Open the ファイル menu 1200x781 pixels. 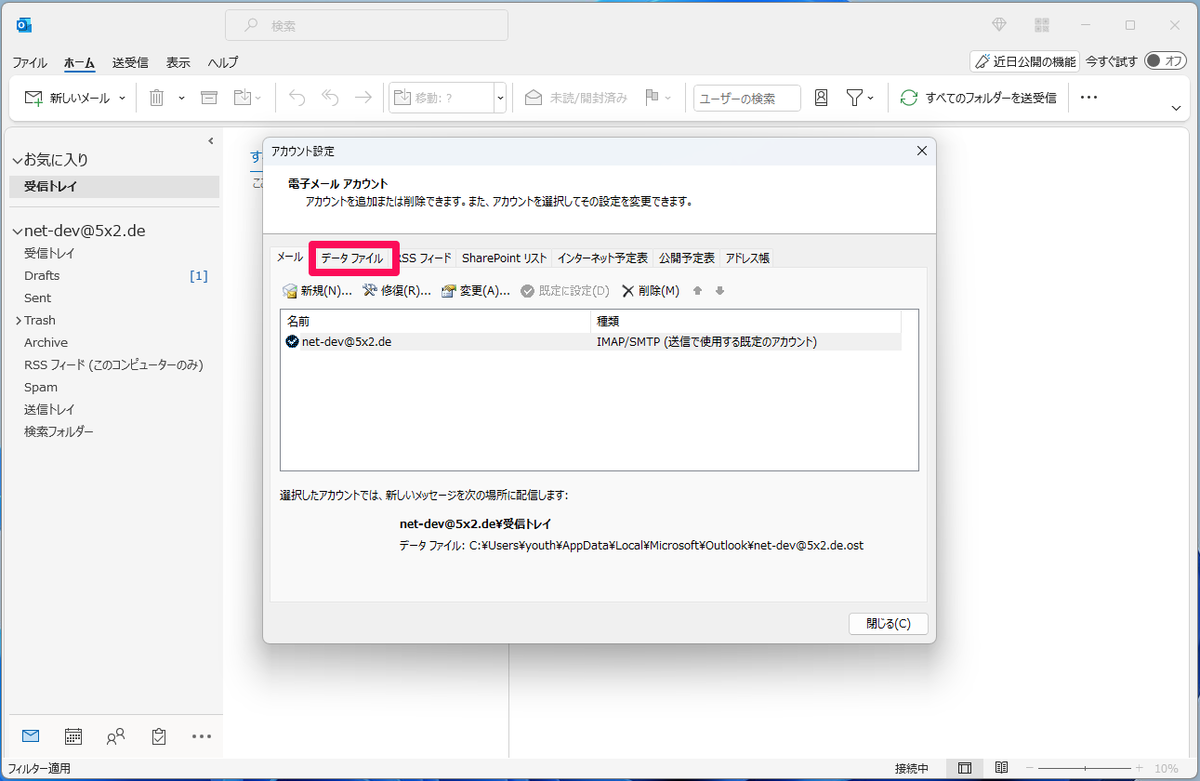[29, 62]
